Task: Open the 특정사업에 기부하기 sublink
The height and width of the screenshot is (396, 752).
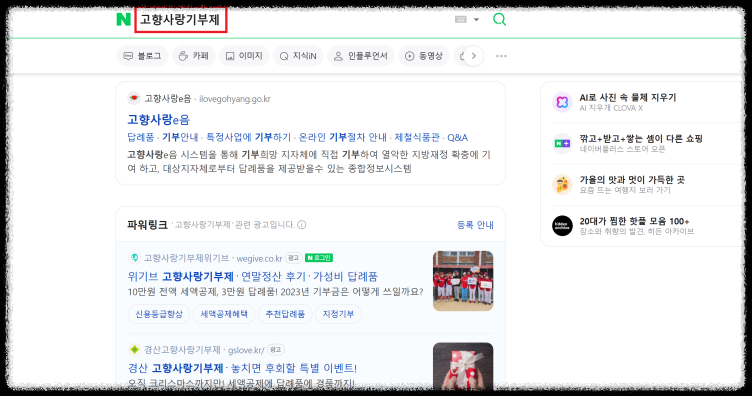Action: tap(248, 138)
